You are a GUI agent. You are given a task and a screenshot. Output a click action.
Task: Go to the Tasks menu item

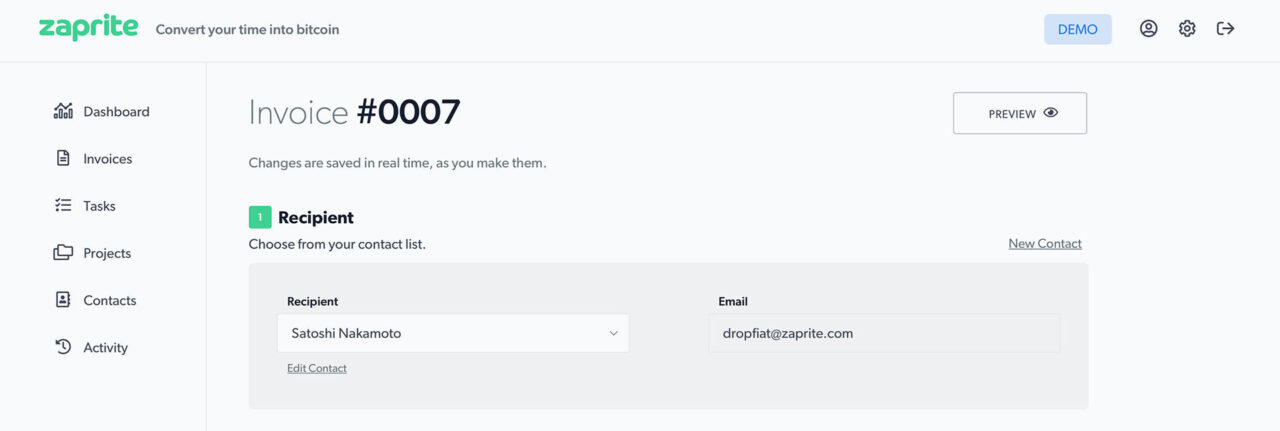tap(100, 206)
